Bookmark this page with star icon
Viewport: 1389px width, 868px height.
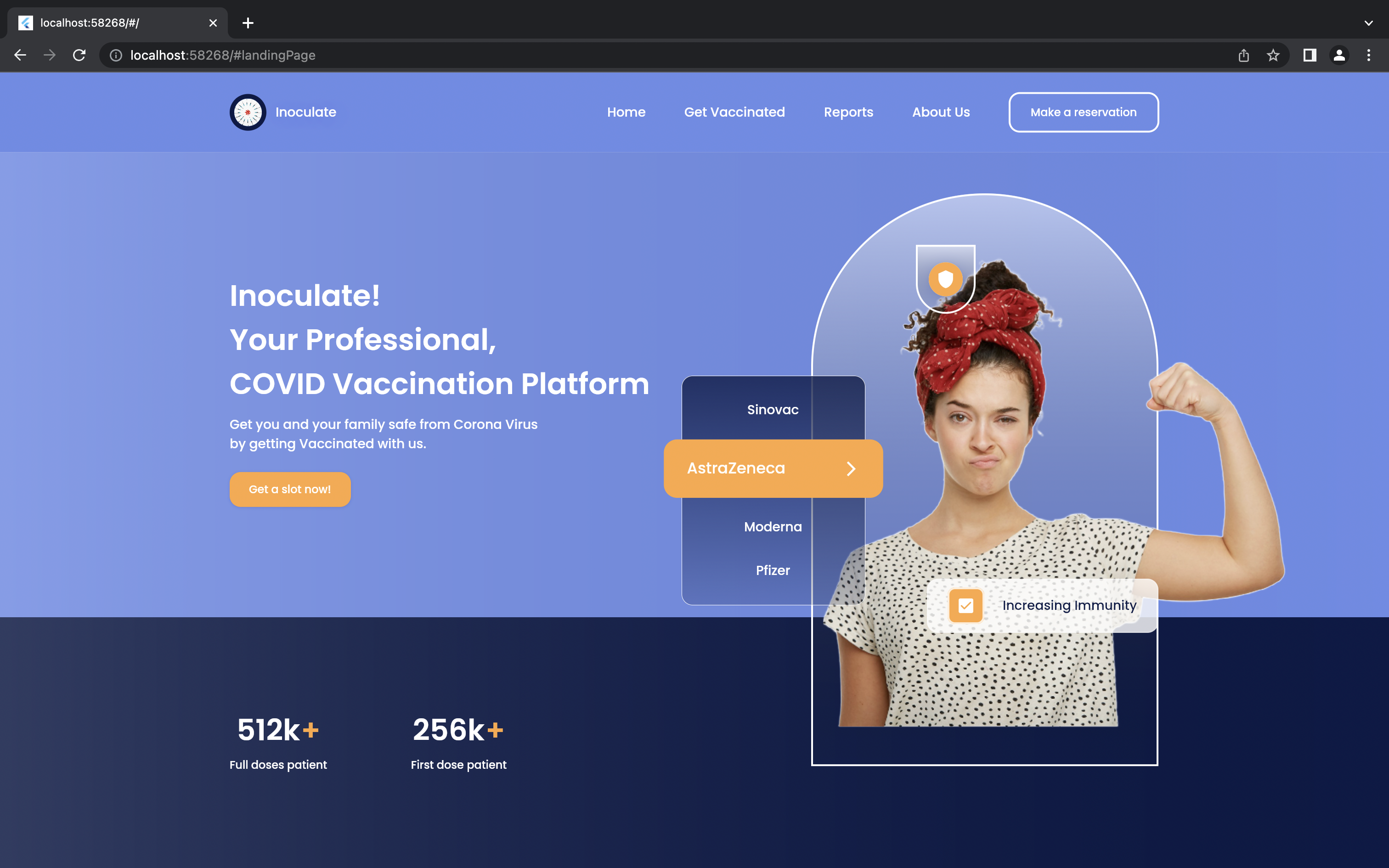click(1273, 55)
